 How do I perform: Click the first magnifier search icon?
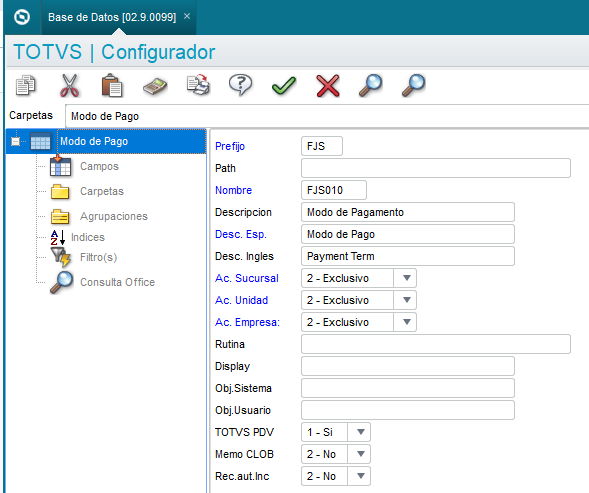point(370,85)
